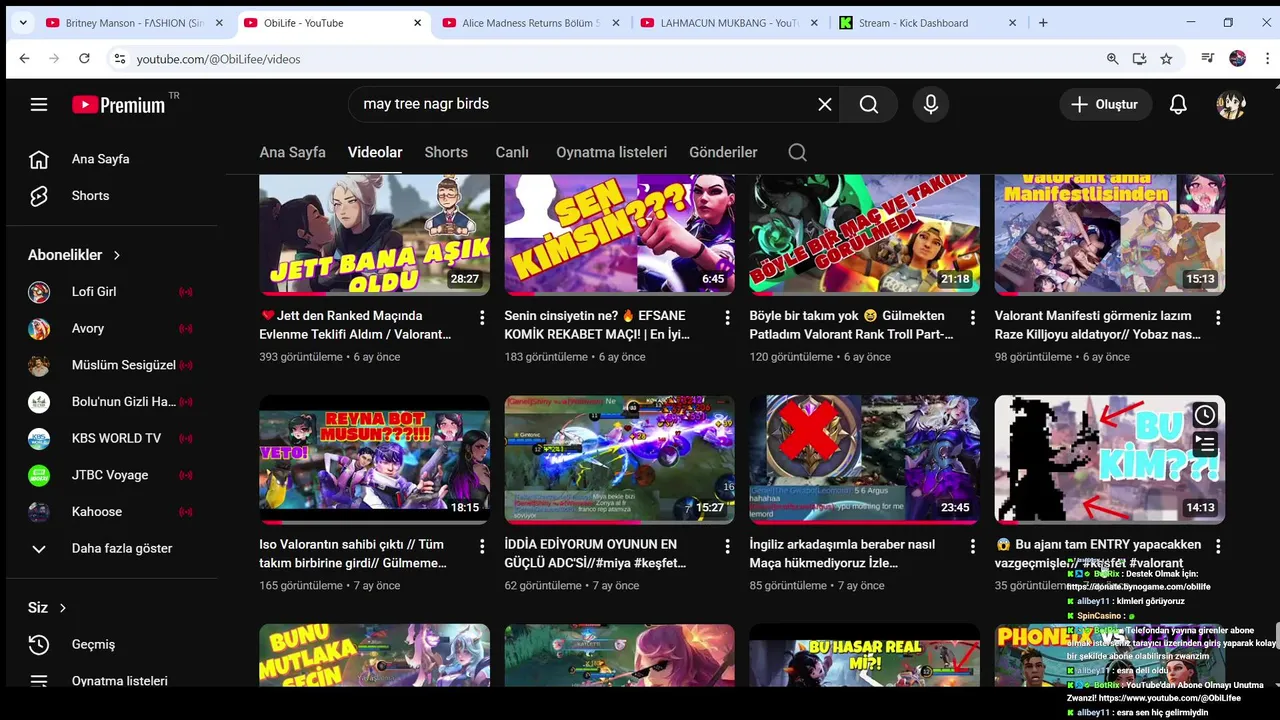Open new browser tab plus button
The width and height of the screenshot is (1280, 720).
click(1043, 22)
